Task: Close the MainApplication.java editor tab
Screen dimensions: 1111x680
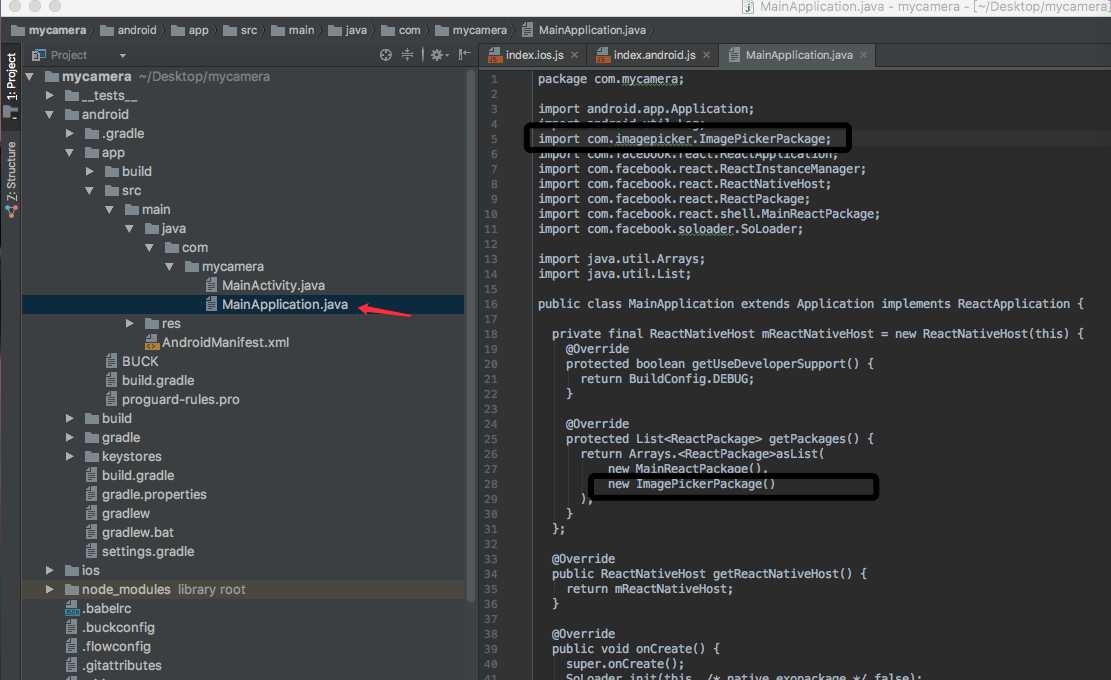Action: tap(862, 55)
